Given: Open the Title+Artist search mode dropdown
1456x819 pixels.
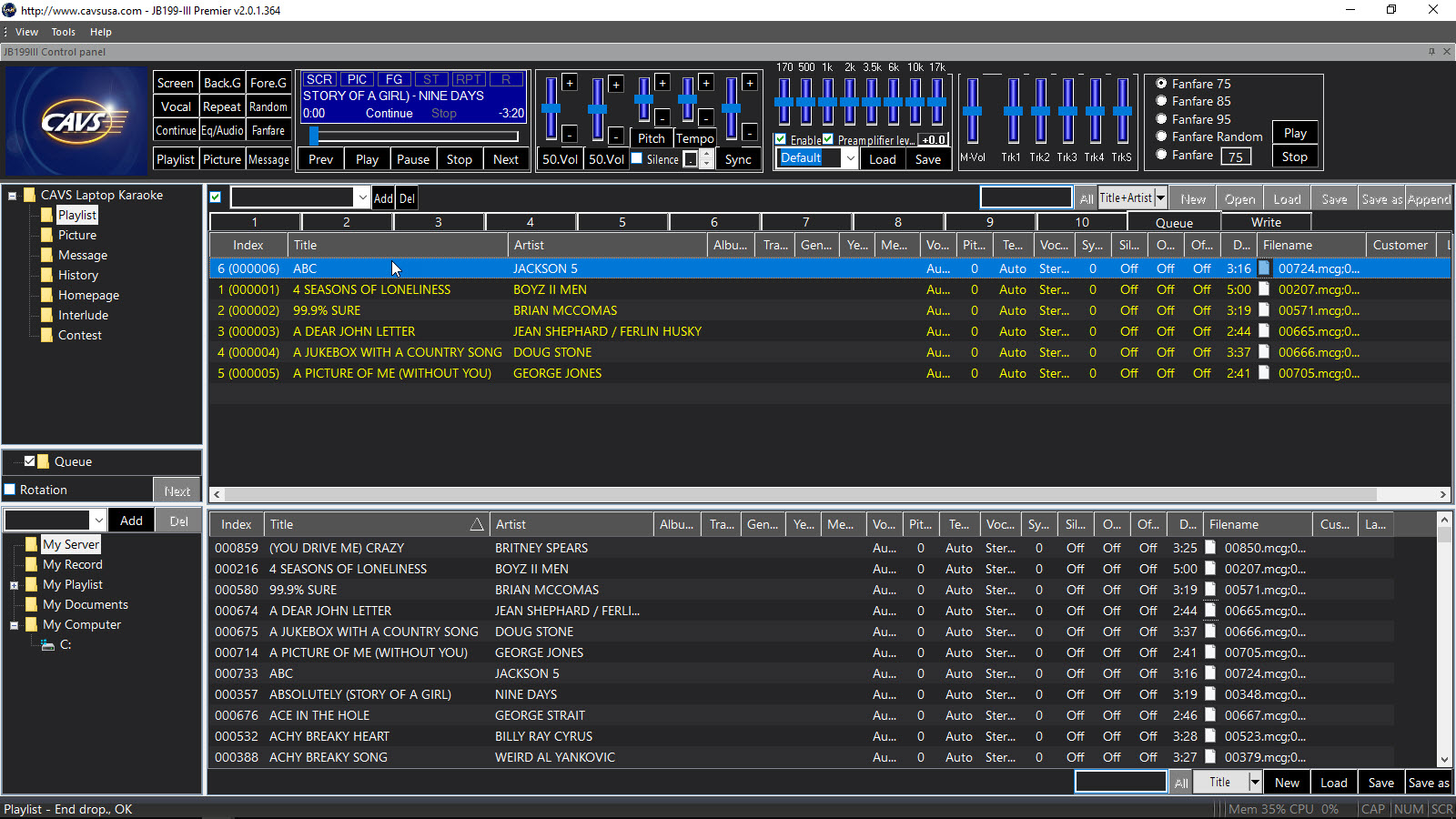Looking at the screenshot, I should point(1160,198).
